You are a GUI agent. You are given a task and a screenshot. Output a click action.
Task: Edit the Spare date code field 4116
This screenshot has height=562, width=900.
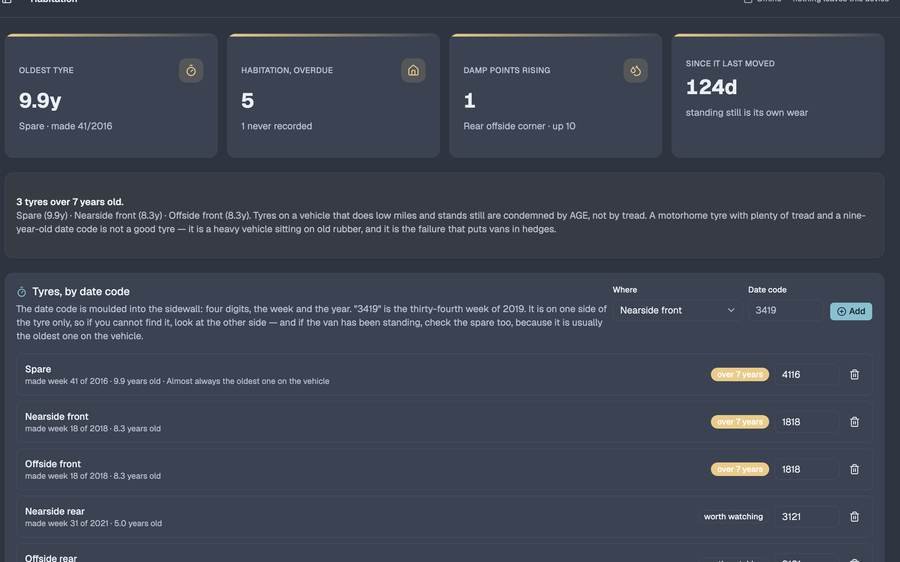tap(806, 374)
